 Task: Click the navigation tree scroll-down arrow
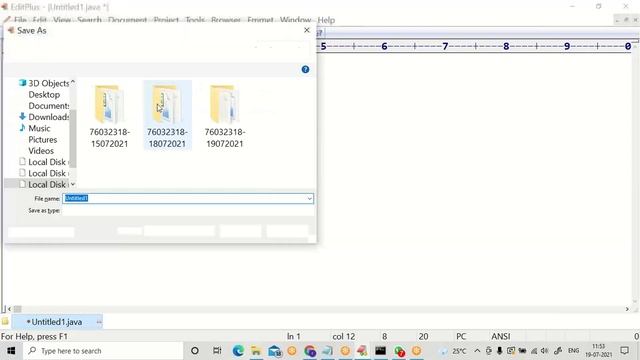pyautogui.click(x=73, y=184)
